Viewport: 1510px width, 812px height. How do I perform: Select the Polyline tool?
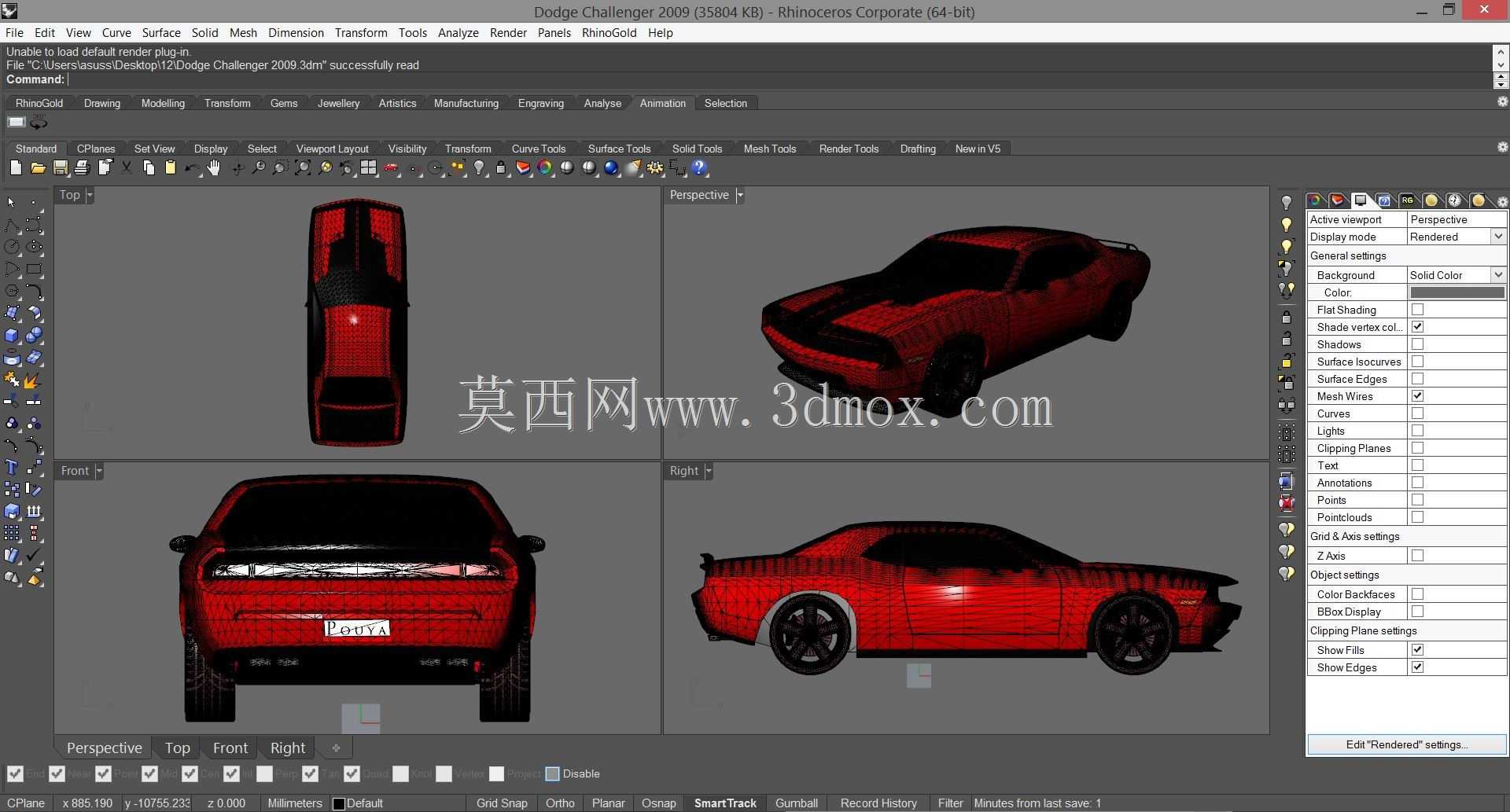click(x=12, y=225)
